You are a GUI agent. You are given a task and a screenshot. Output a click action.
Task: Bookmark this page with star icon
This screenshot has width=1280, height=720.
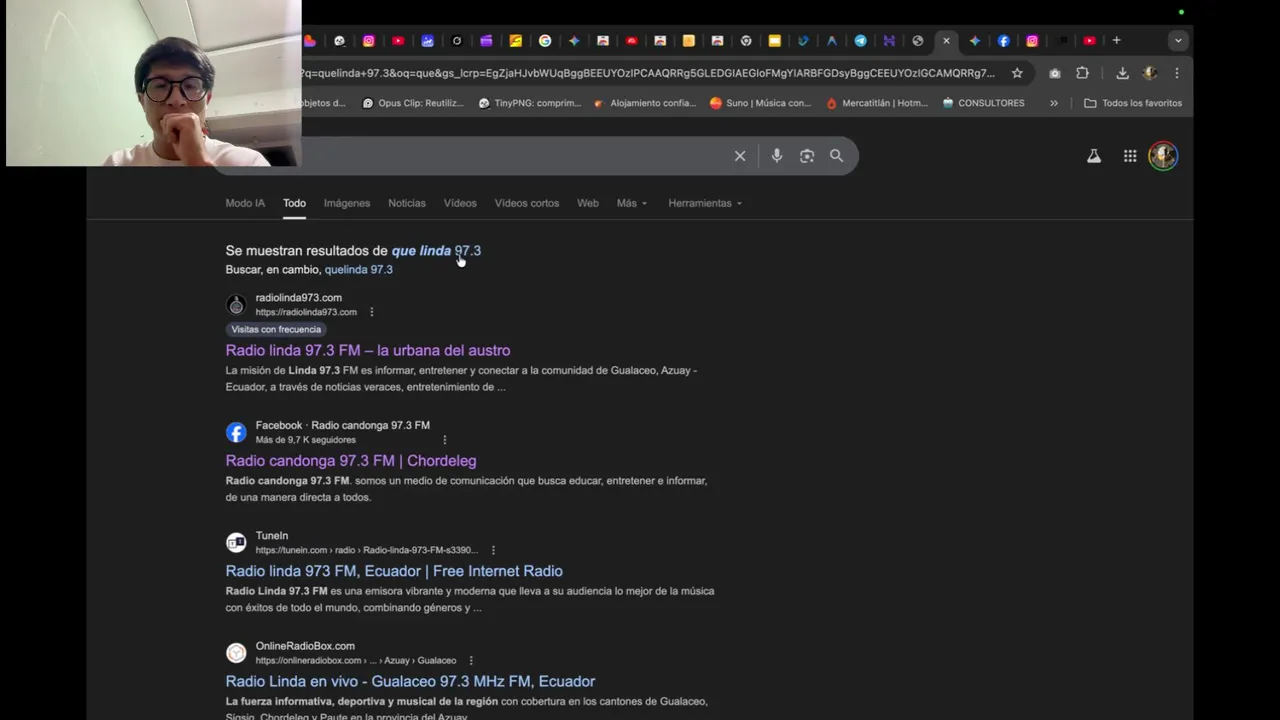[1017, 73]
